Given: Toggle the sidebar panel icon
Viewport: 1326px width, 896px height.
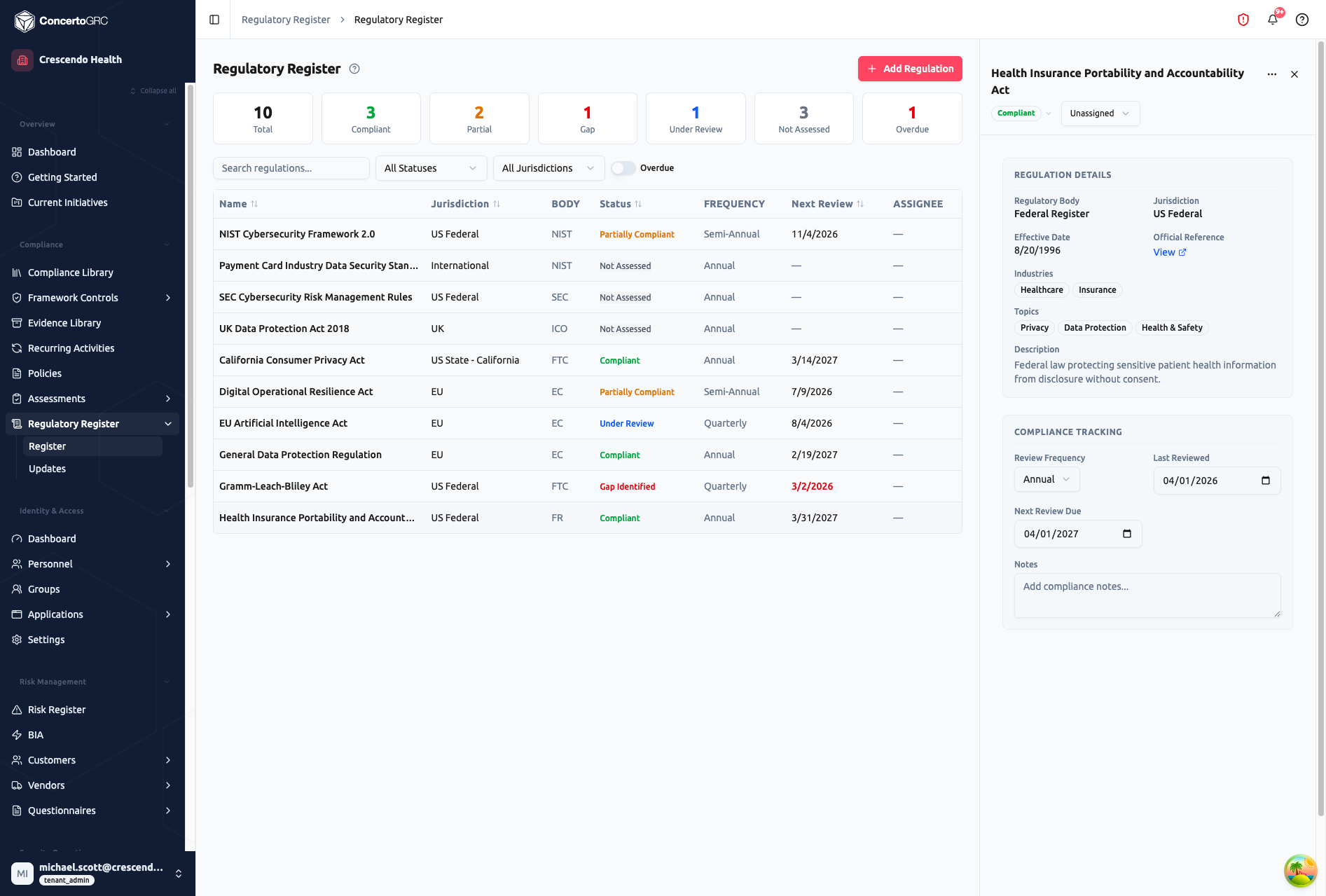Looking at the screenshot, I should pos(214,20).
